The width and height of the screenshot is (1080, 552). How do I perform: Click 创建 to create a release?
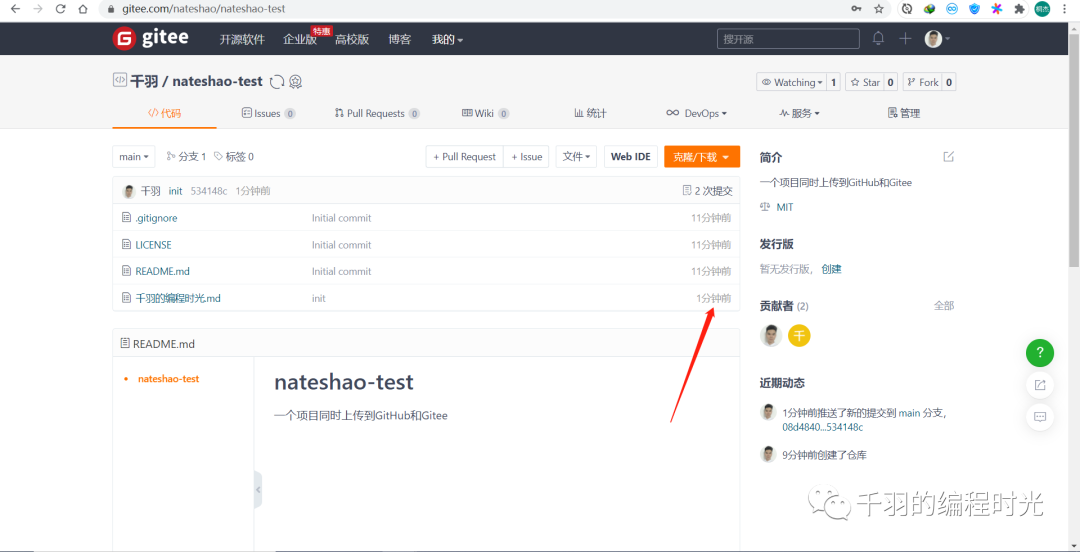(x=831, y=269)
